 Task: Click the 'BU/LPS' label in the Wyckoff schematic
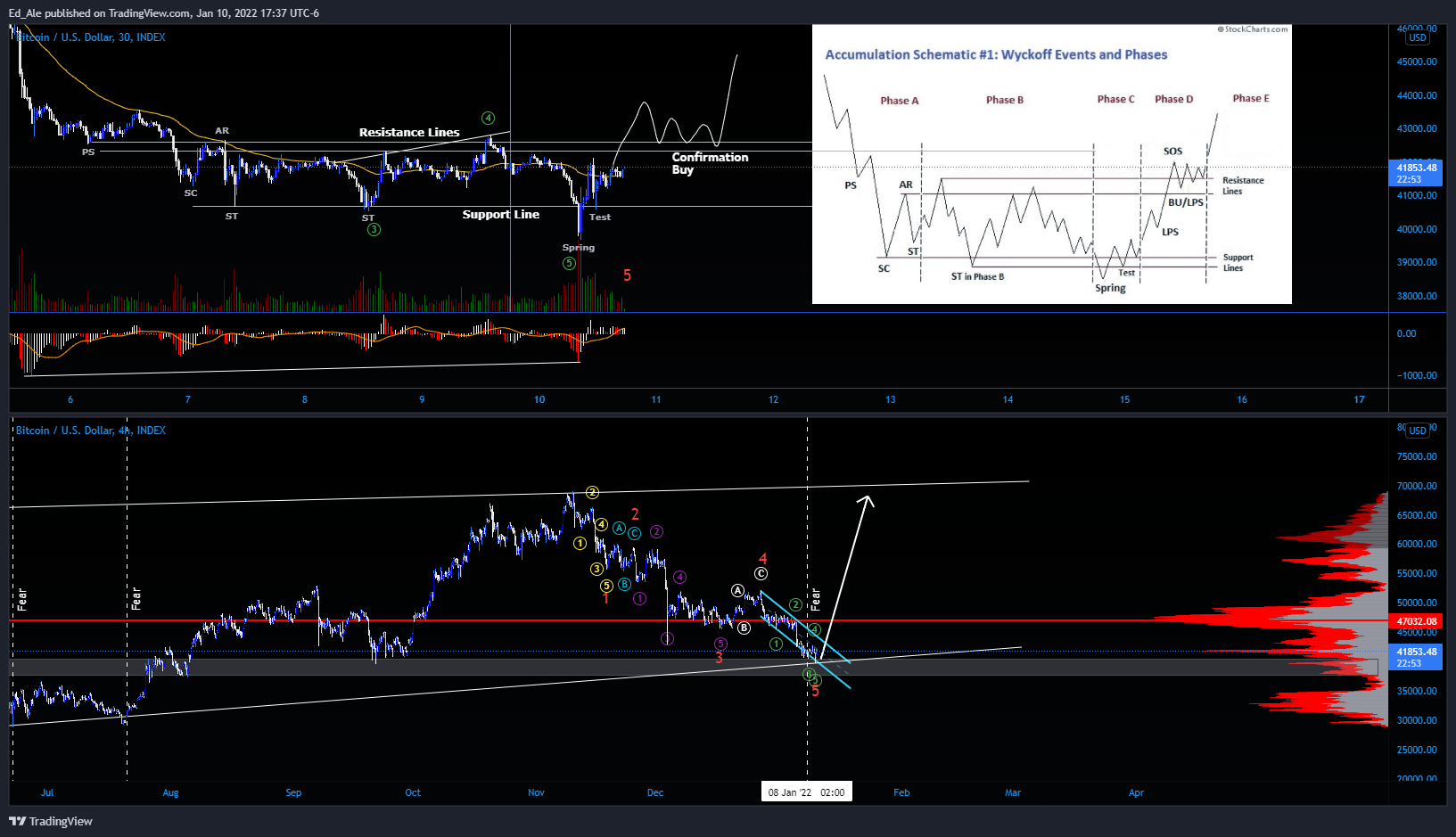coord(1186,202)
